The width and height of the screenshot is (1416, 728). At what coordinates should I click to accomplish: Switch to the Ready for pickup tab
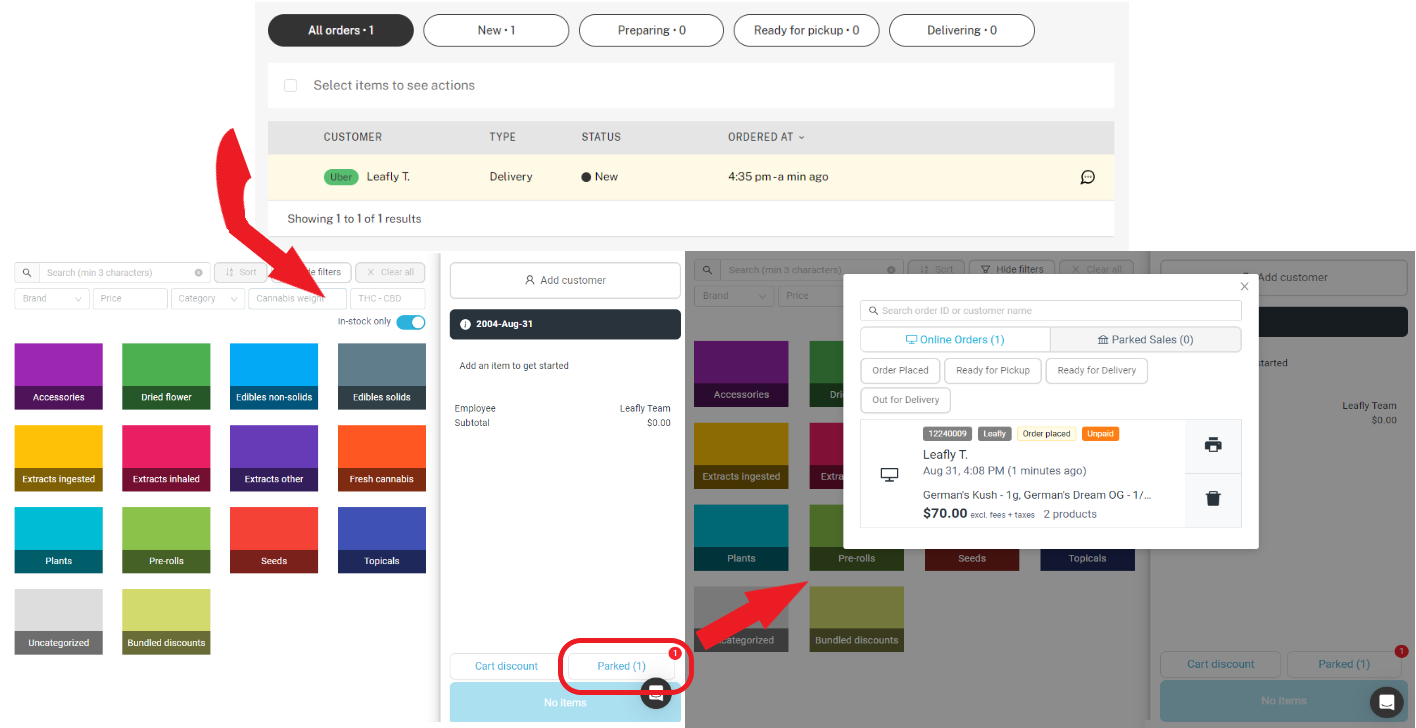pyautogui.click(x=806, y=30)
